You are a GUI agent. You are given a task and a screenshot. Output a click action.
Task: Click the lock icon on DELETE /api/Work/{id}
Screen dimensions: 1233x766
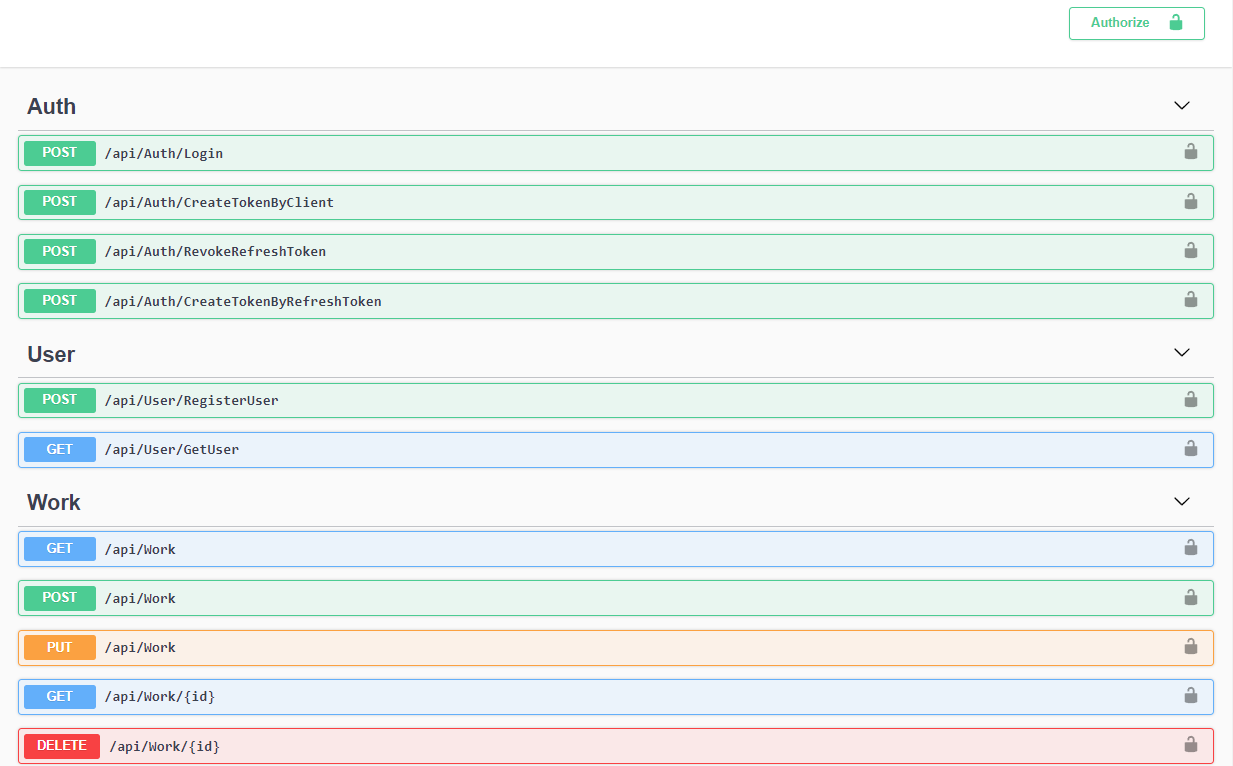(x=1190, y=745)
